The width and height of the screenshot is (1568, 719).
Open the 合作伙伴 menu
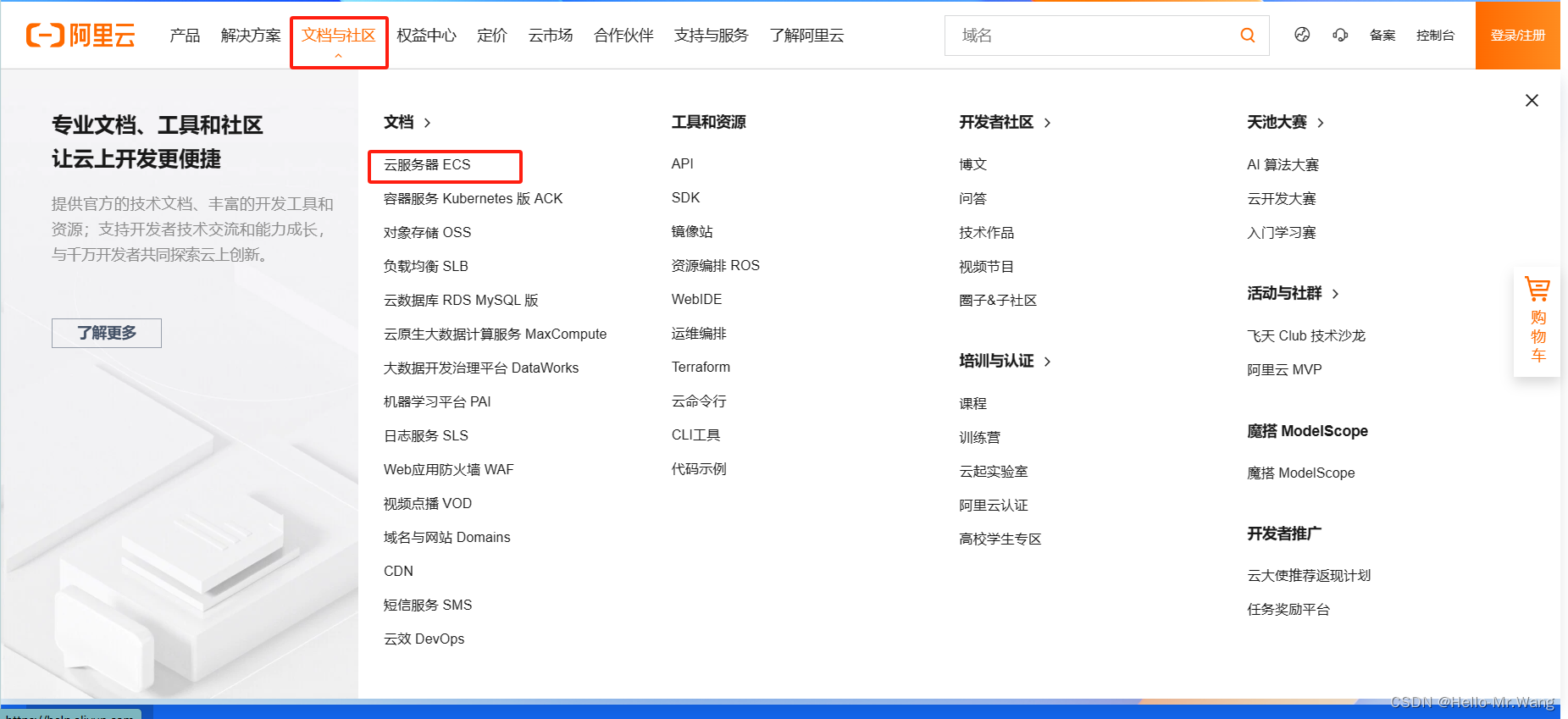pyautogui.click(x=623, y=35)
